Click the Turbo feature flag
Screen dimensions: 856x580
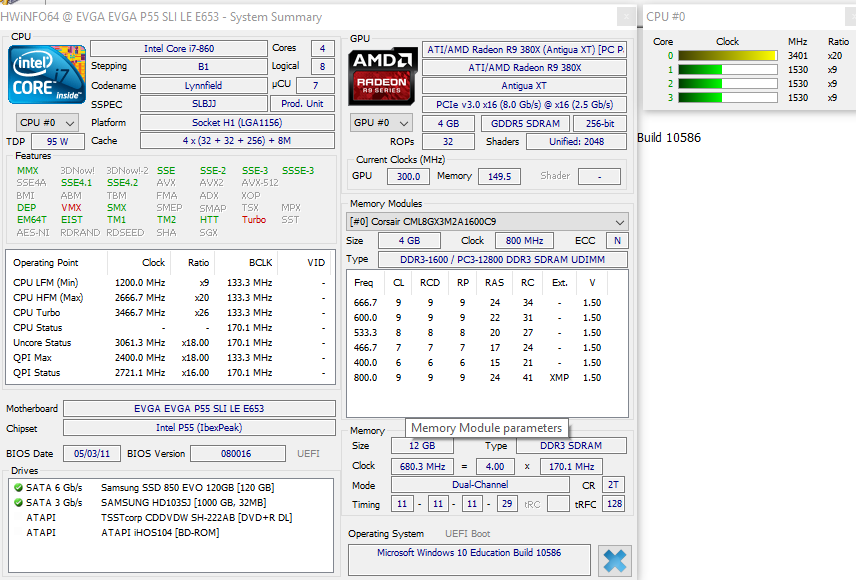pyautogui.click(x=254, y=220)
